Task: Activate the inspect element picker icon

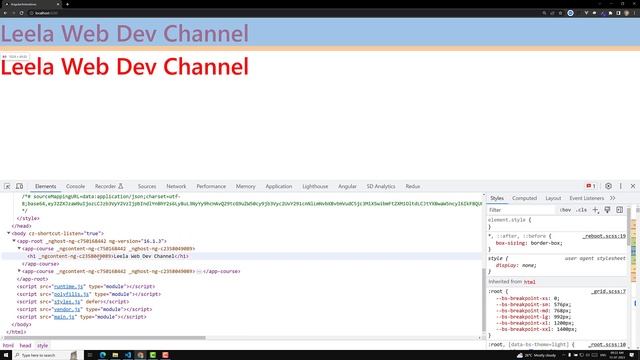Action: pyautogui.click(x=7, y=186)
